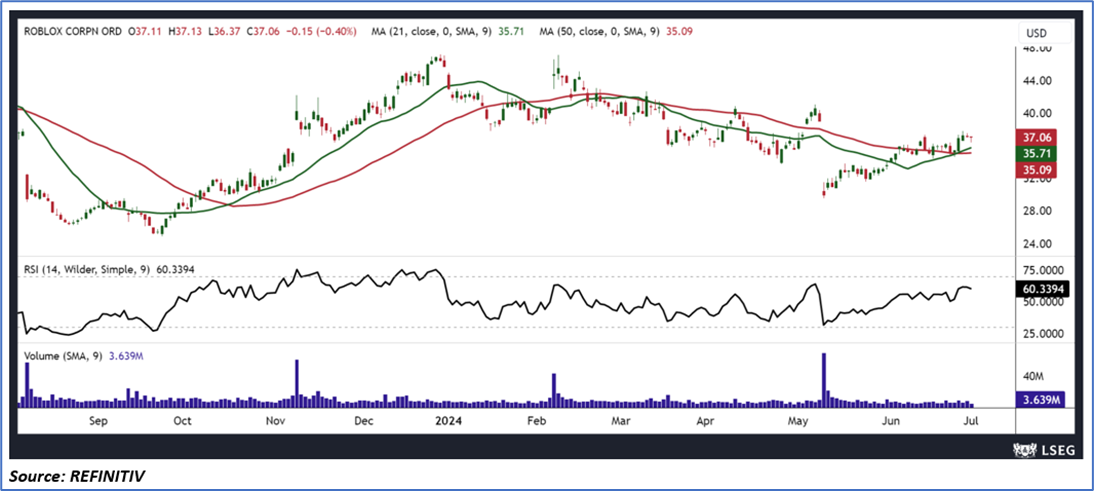The height and width of the screenshot is (491, 1094).
Task: Click the RSI (14, Wilder, Simple, 9) indicator label
Action: 87,268
